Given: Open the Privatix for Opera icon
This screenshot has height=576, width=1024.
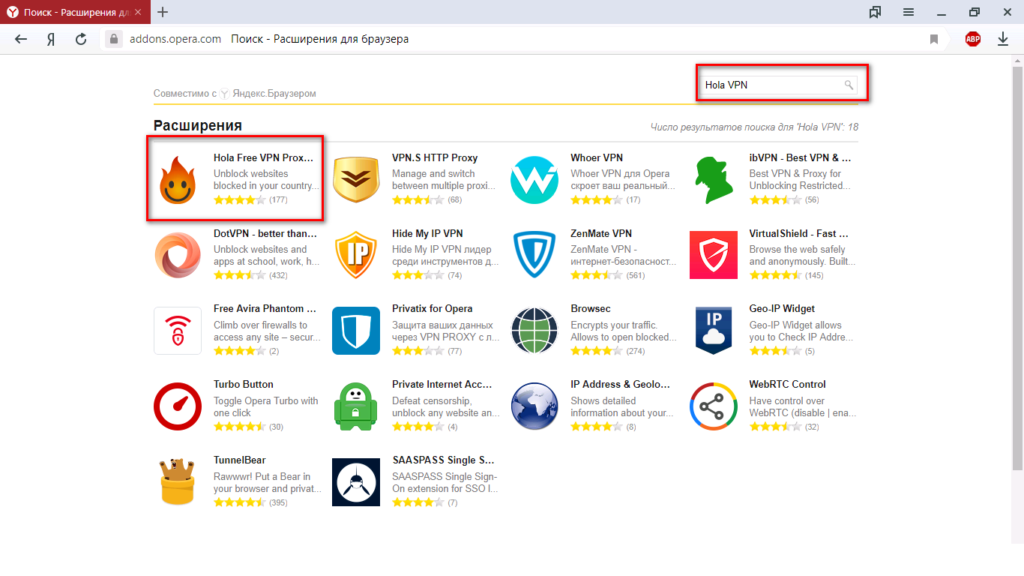Looking at the screenshot, I should point(356,330).
